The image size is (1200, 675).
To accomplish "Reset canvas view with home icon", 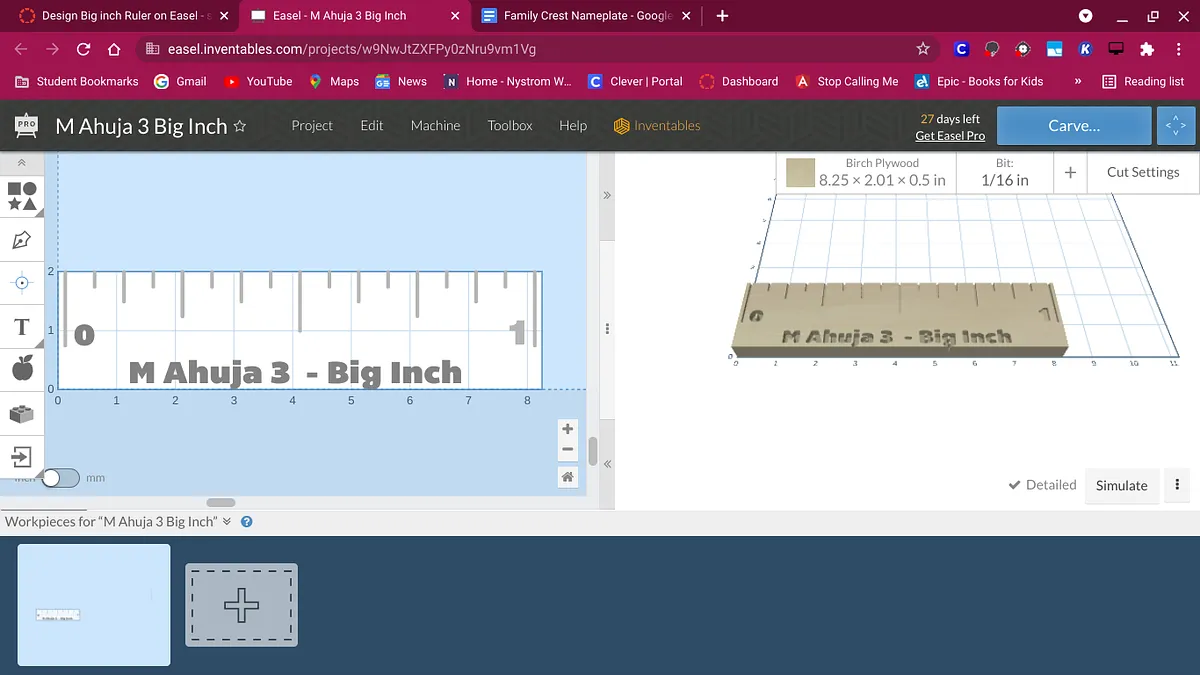I will 567,477.
